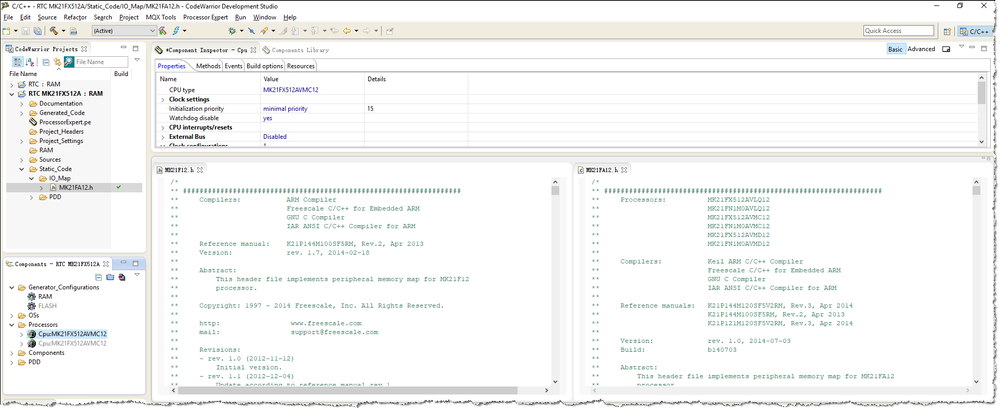
Task: Collapse Generator_Configurations in Components panel
Action: pos(12,287)
